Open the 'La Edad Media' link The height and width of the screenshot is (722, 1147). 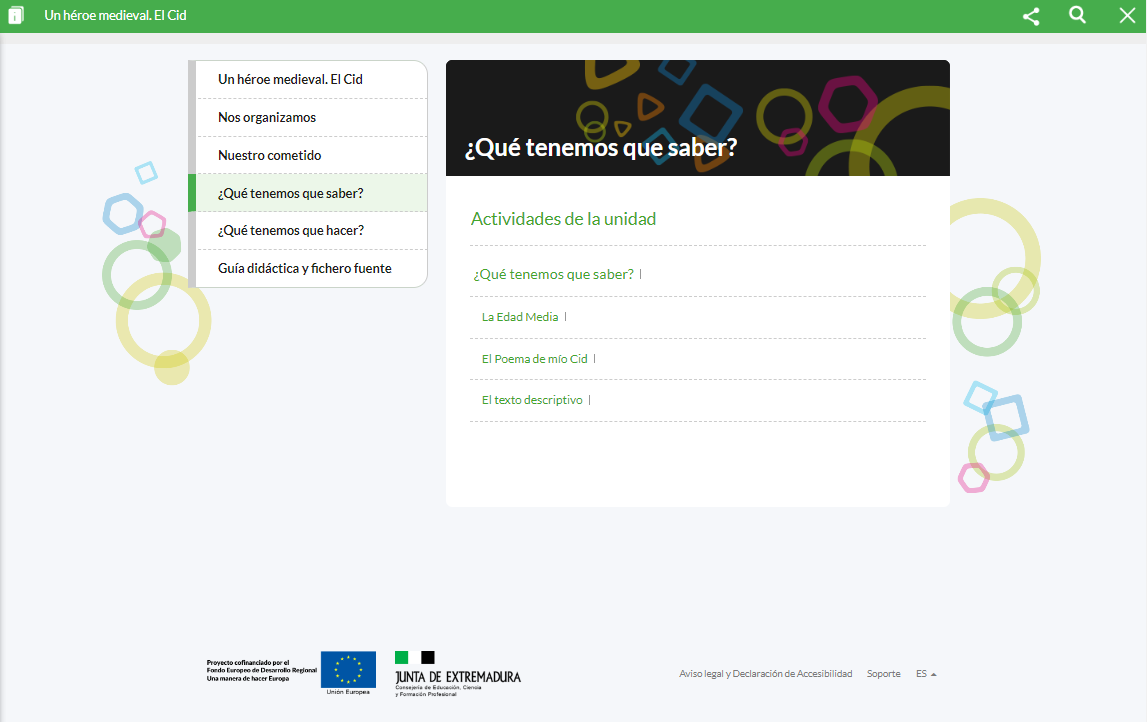519,317
